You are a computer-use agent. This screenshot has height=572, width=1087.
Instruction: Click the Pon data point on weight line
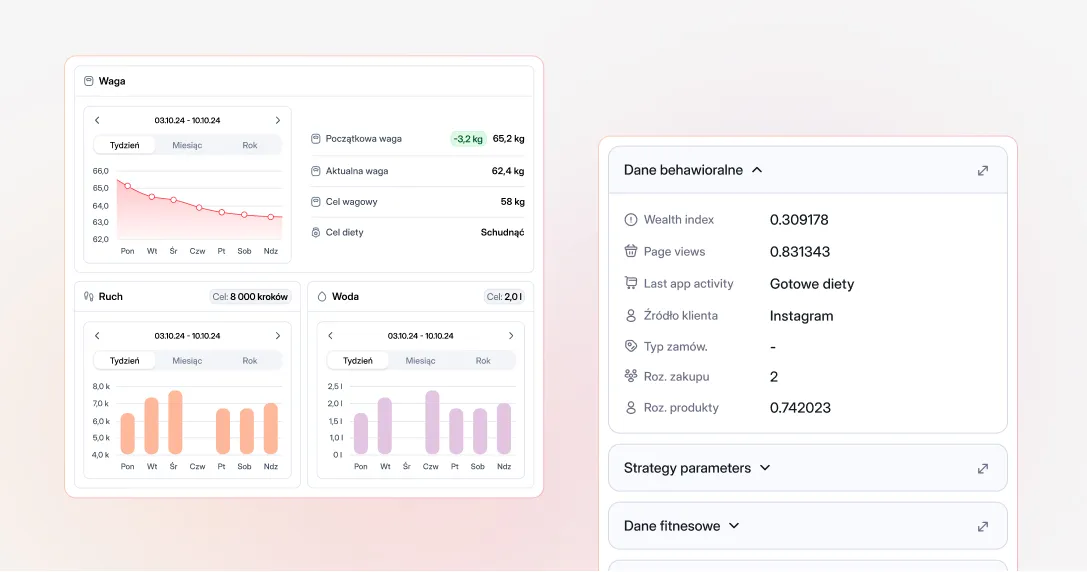128,186
